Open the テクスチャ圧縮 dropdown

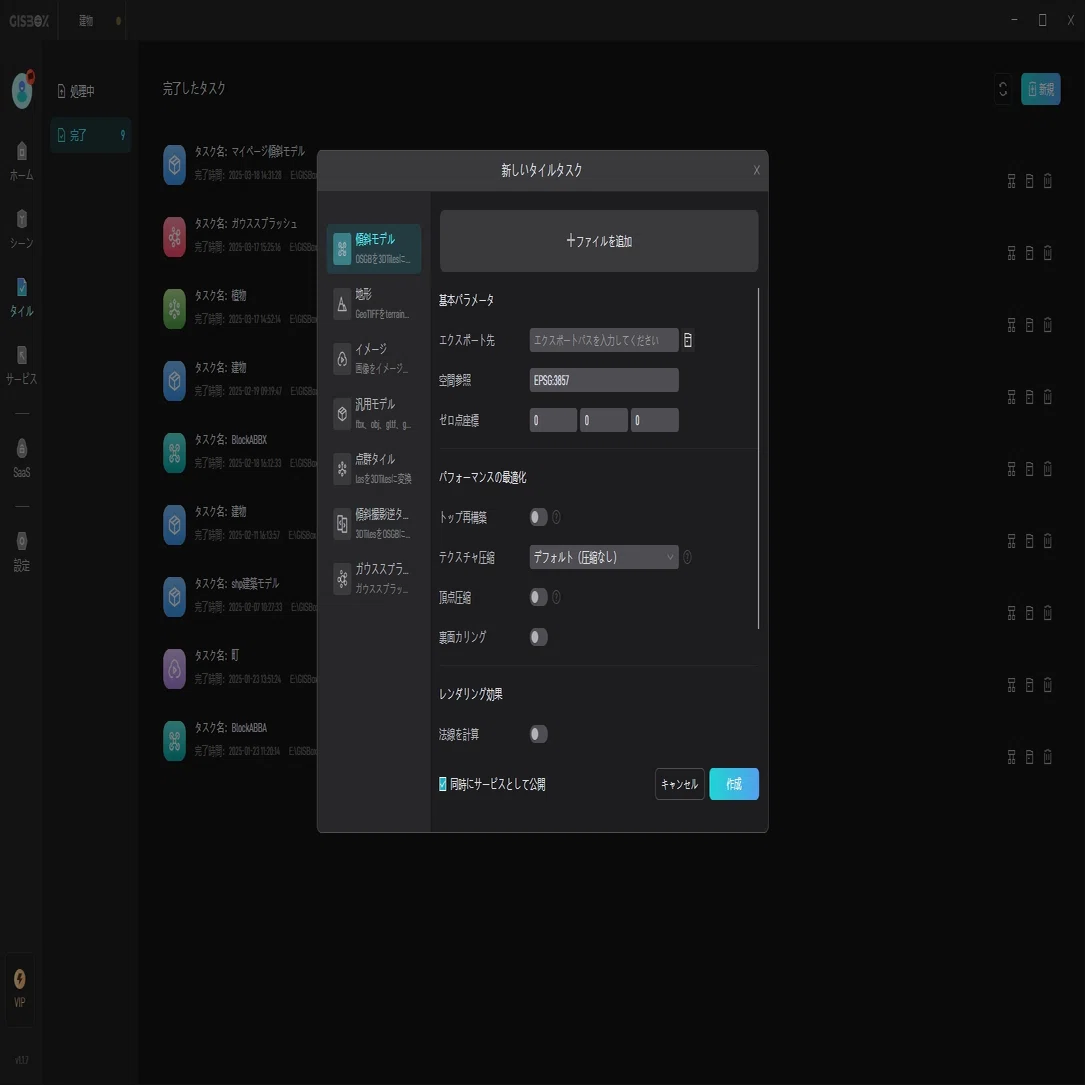(x=604, y=557)
